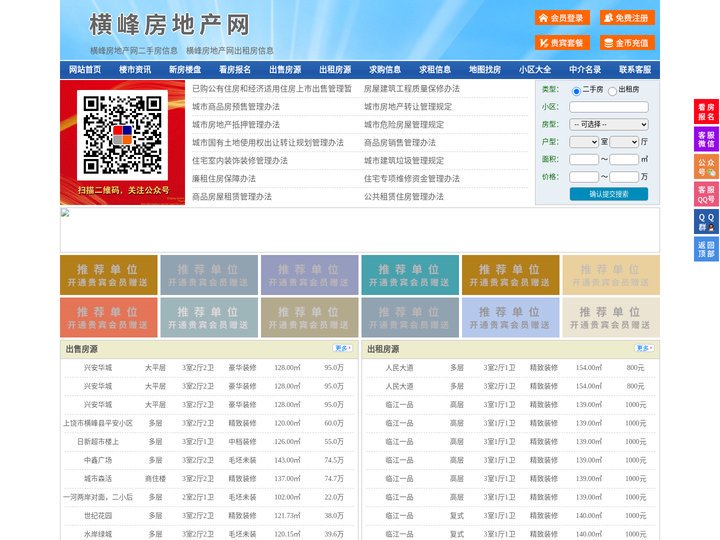The width and height of the screenshot is (720, 540).
Task: Focus the minimum 面积 field
Action: pyautogui.click(x=584, y=159)
